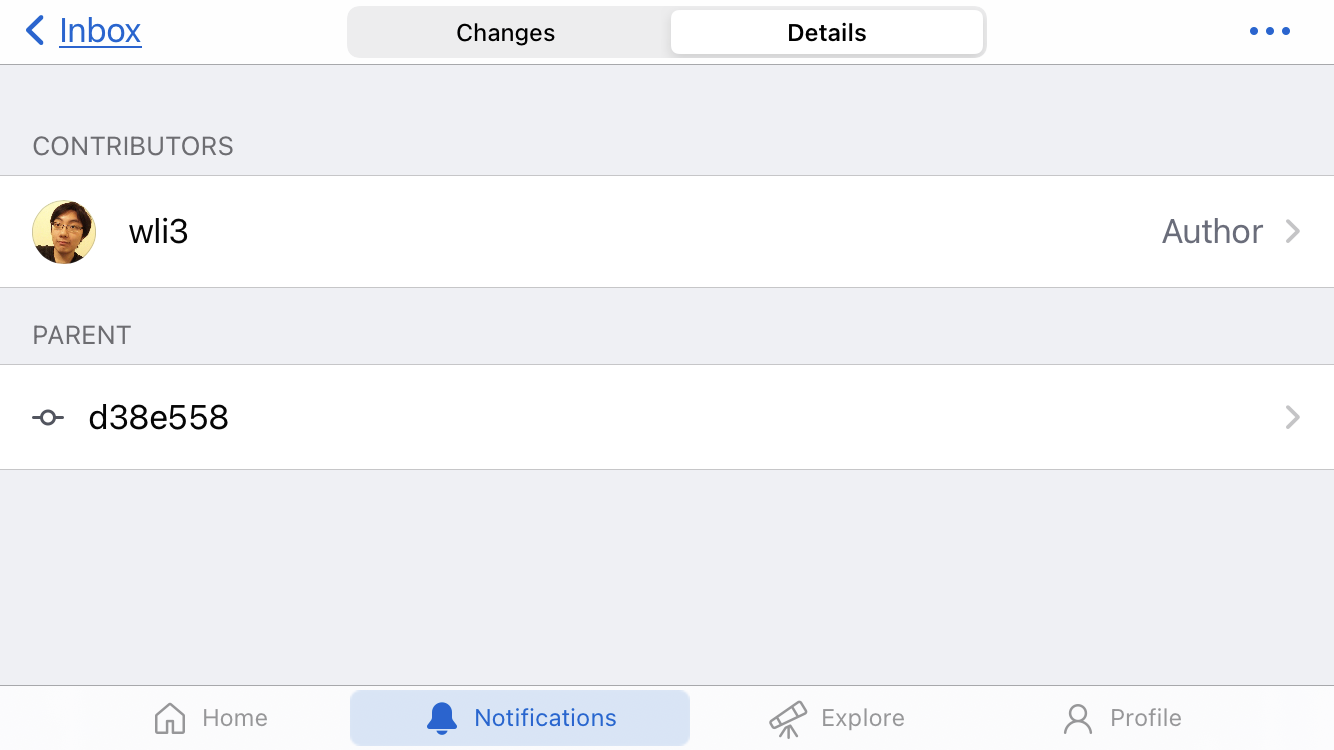Image resolution: width=1334 pixels, height=750 pixels.
Task: Navigate back using the Inbox link
Action: 100,30
